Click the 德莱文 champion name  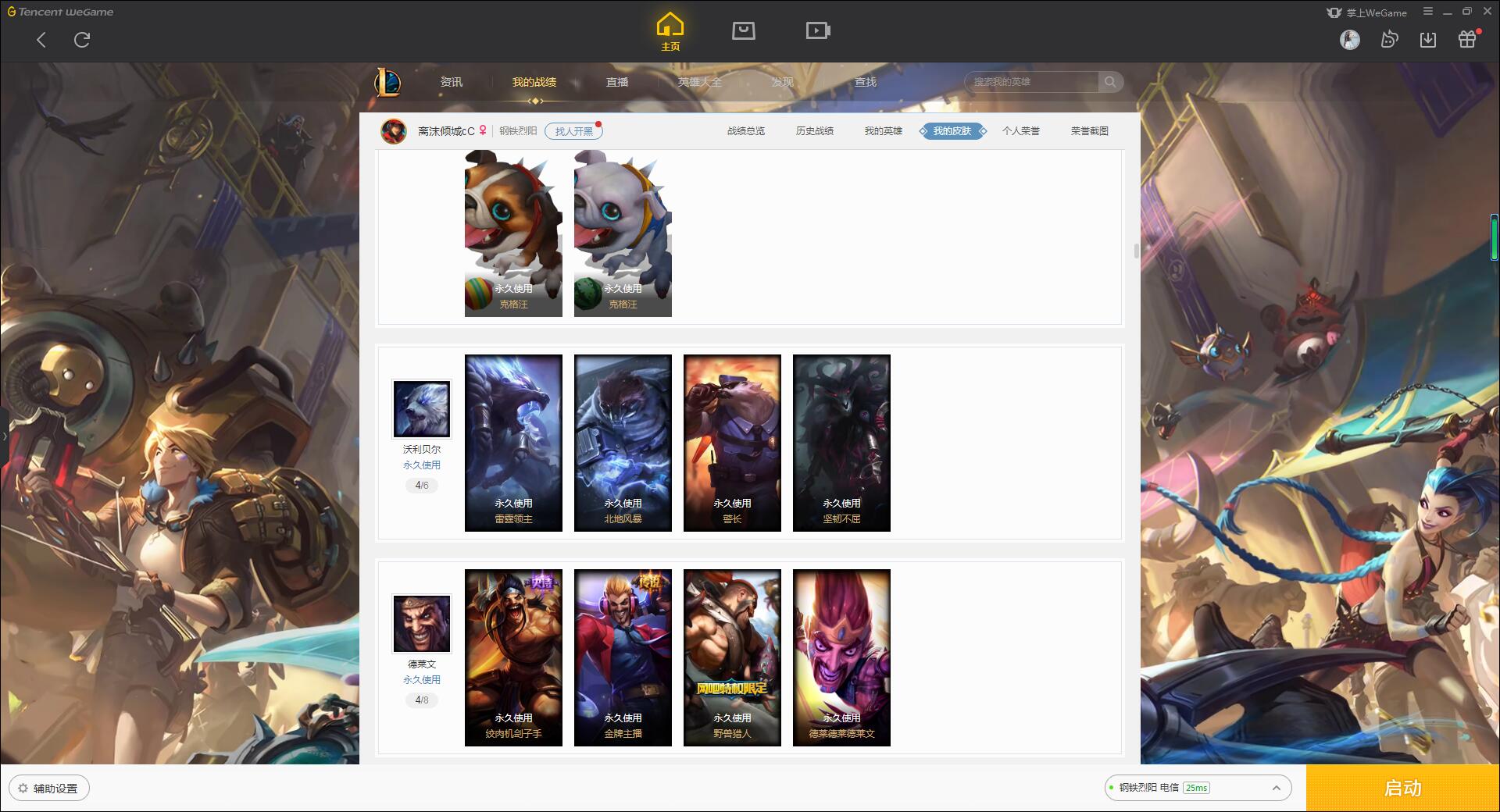coord(422,664)
